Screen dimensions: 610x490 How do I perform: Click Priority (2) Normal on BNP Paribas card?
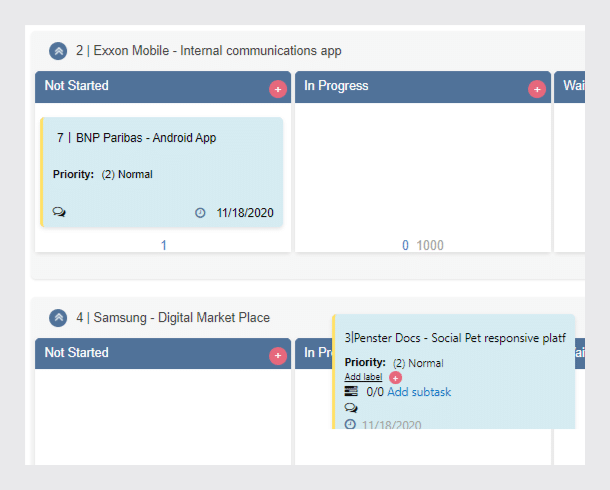pos(103,174)
